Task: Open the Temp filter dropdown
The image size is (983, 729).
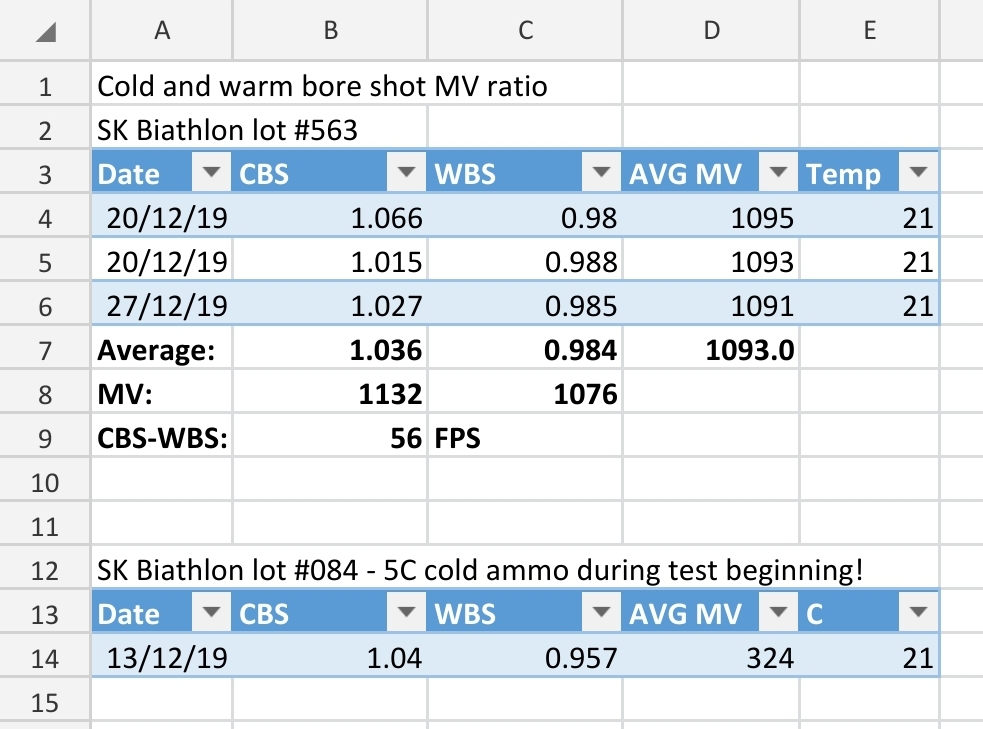Action: pyautogui.click(x=918, y=171)
